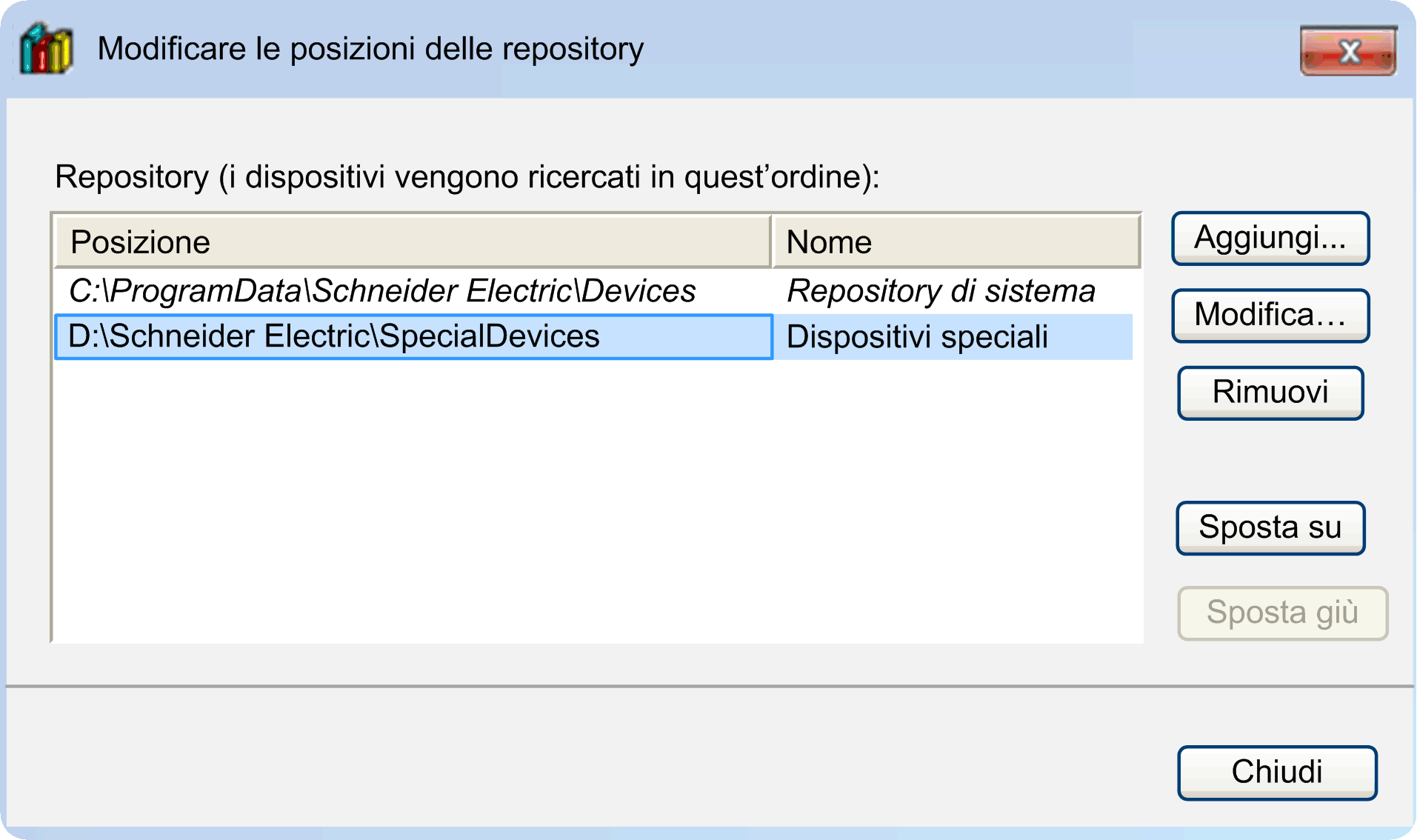Select the D:\Schneider Electric\SpecialDevices entry
Image resolution: width=1417 pixels, height=840 pixels.
334,337
